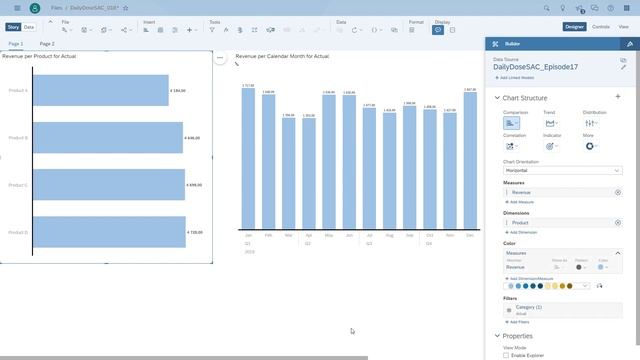Screen dimensions: 640x360
Task: Select the darkest navy palette swatch
Action: 540,286
